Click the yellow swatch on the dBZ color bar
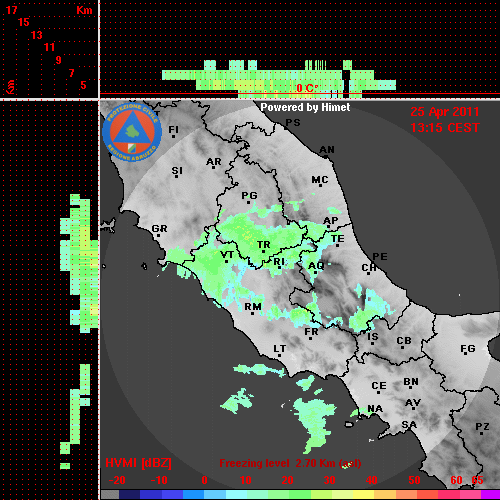Image resolution: width=500 pixels, height=500 pixels. (363, 494)
